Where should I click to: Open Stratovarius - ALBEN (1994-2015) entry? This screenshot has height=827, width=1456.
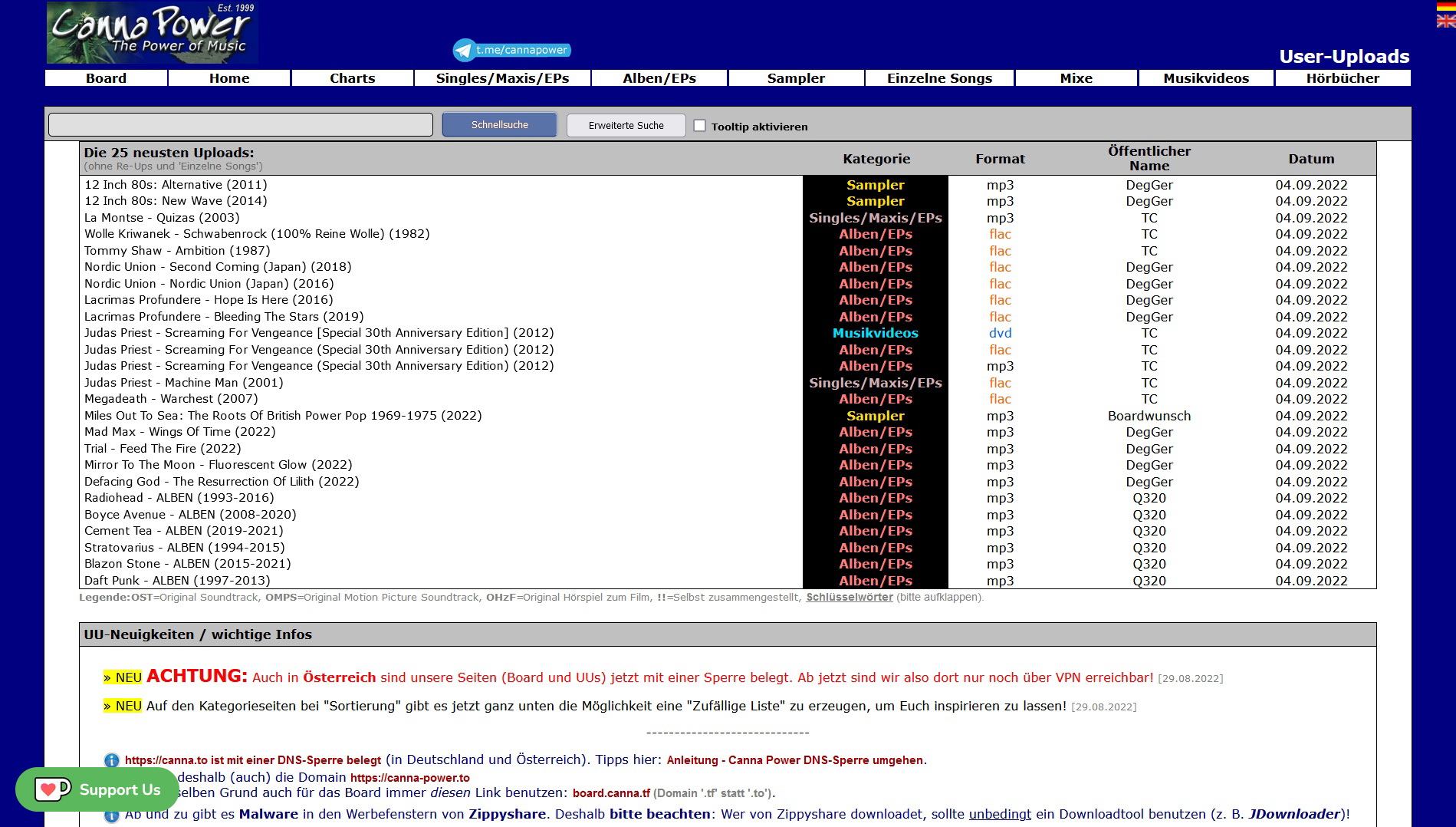pos(185,548)
